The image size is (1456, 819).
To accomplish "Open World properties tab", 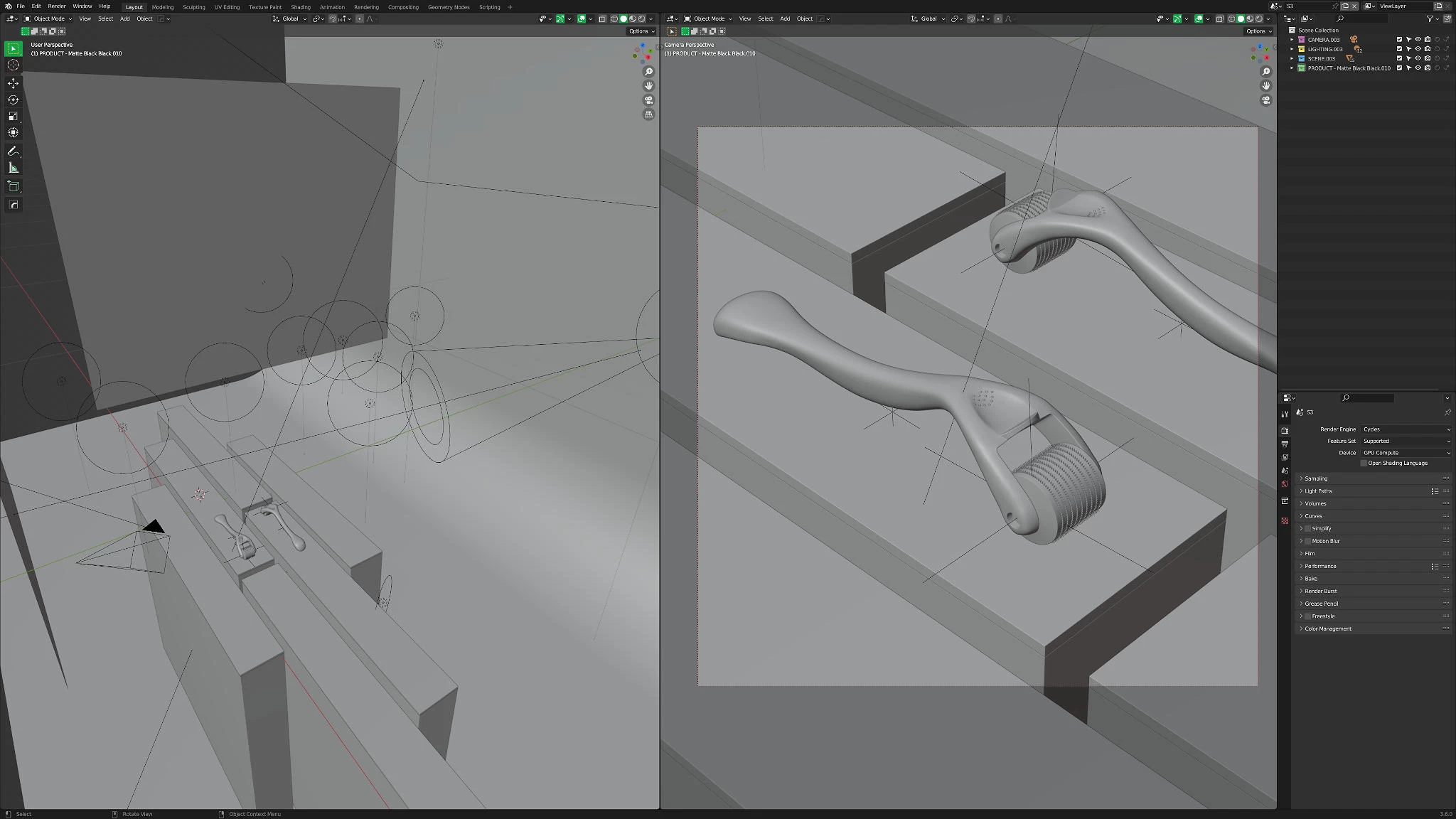I will [x=1285, y=484].
